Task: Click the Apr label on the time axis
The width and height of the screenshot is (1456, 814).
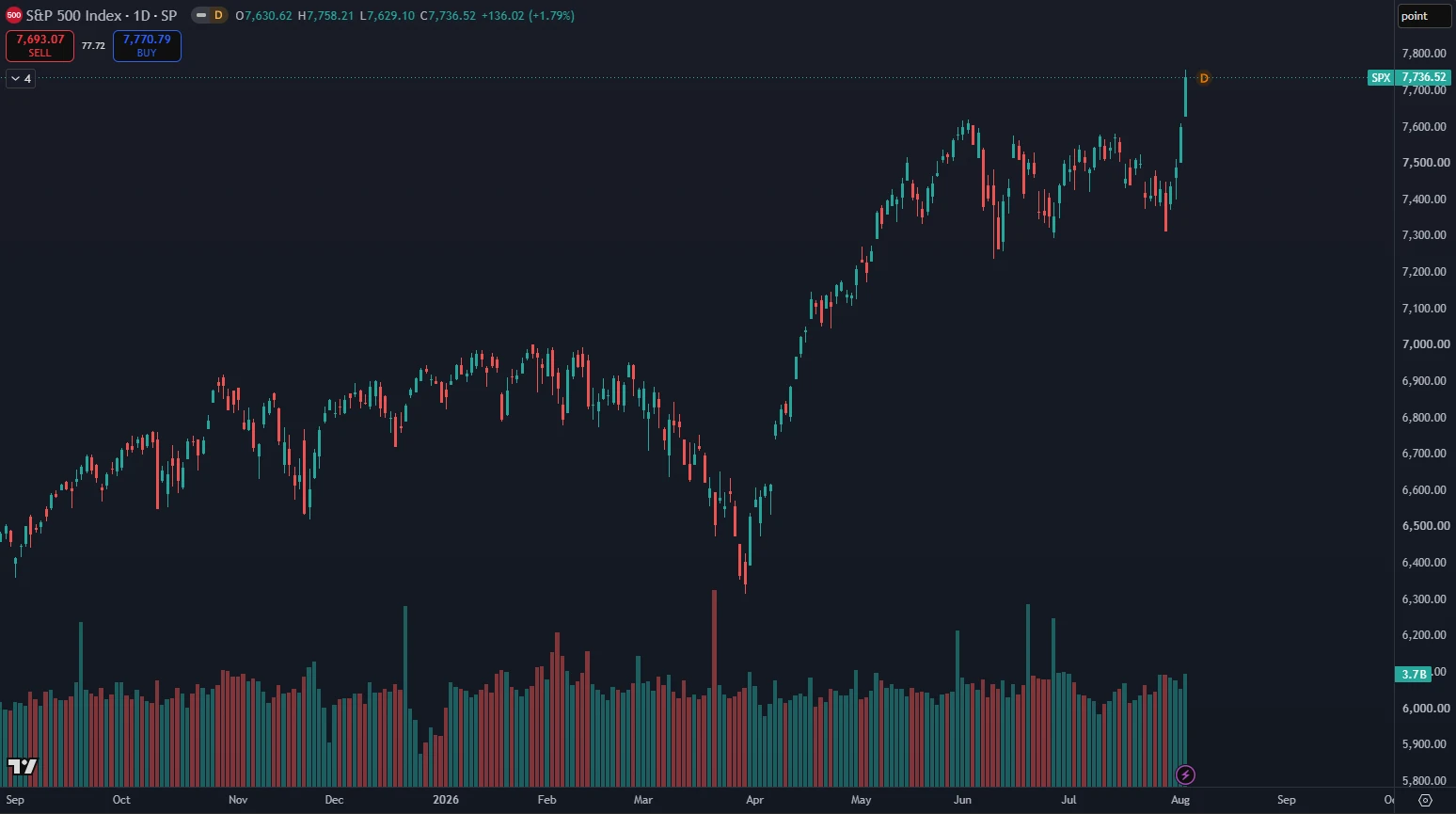Action: coord(754,800)
